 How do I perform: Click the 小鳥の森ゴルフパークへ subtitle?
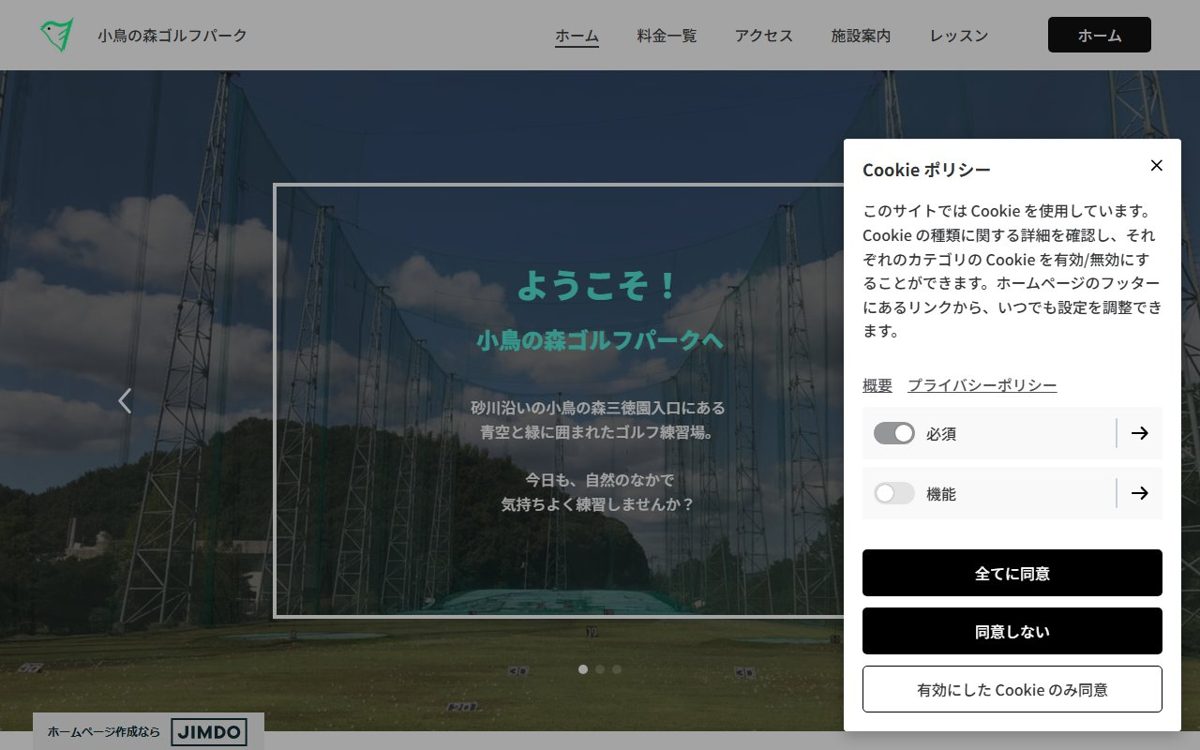[599, 340]
